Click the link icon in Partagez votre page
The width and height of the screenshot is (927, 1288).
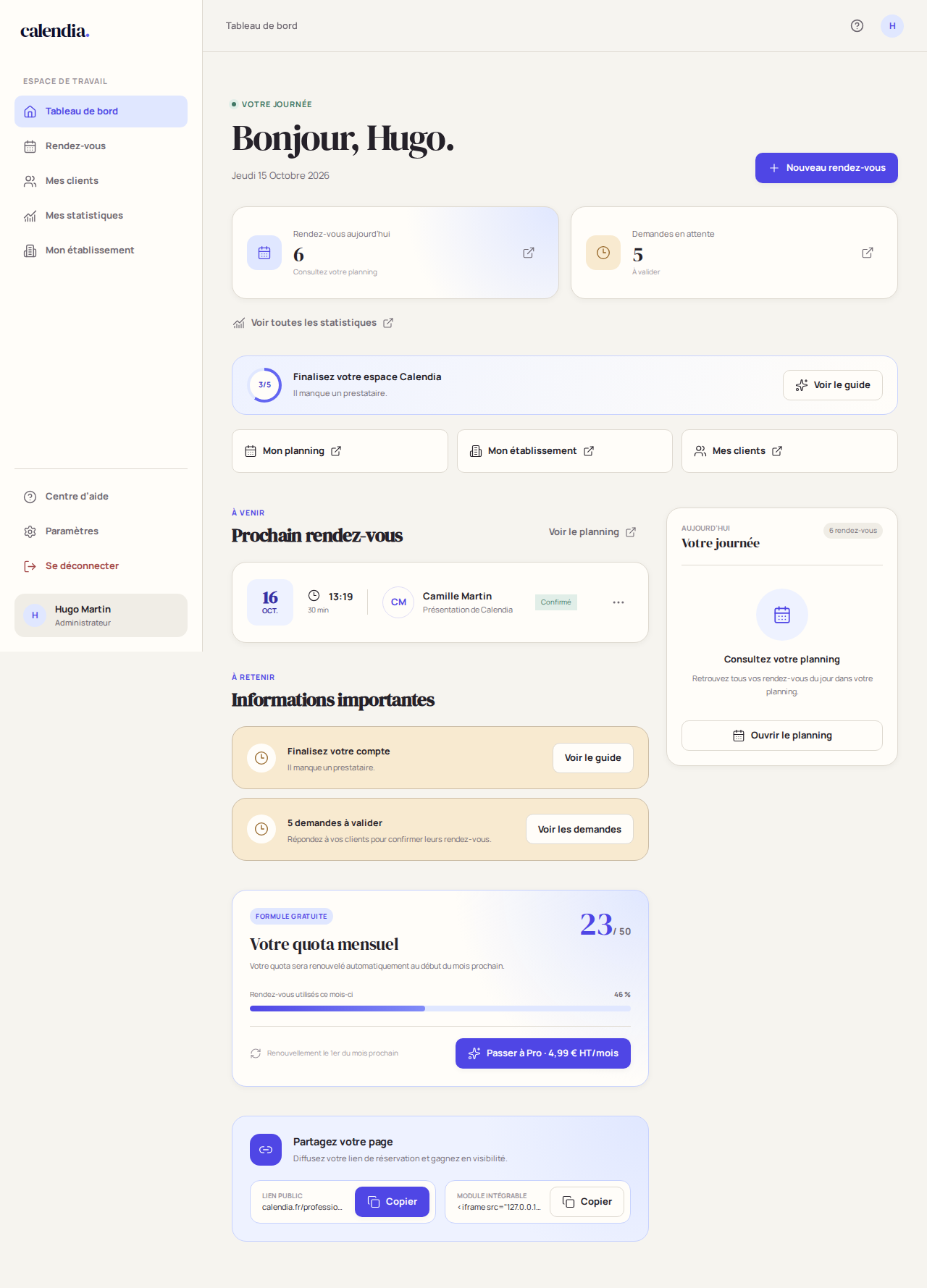[x=266, y=1150]
